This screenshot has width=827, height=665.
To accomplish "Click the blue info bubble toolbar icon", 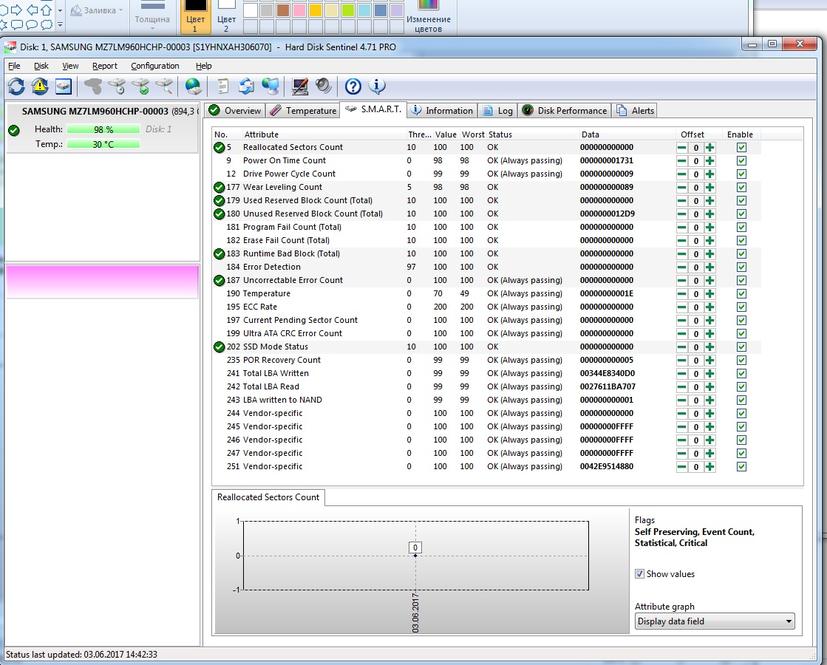I will point(377,86).
